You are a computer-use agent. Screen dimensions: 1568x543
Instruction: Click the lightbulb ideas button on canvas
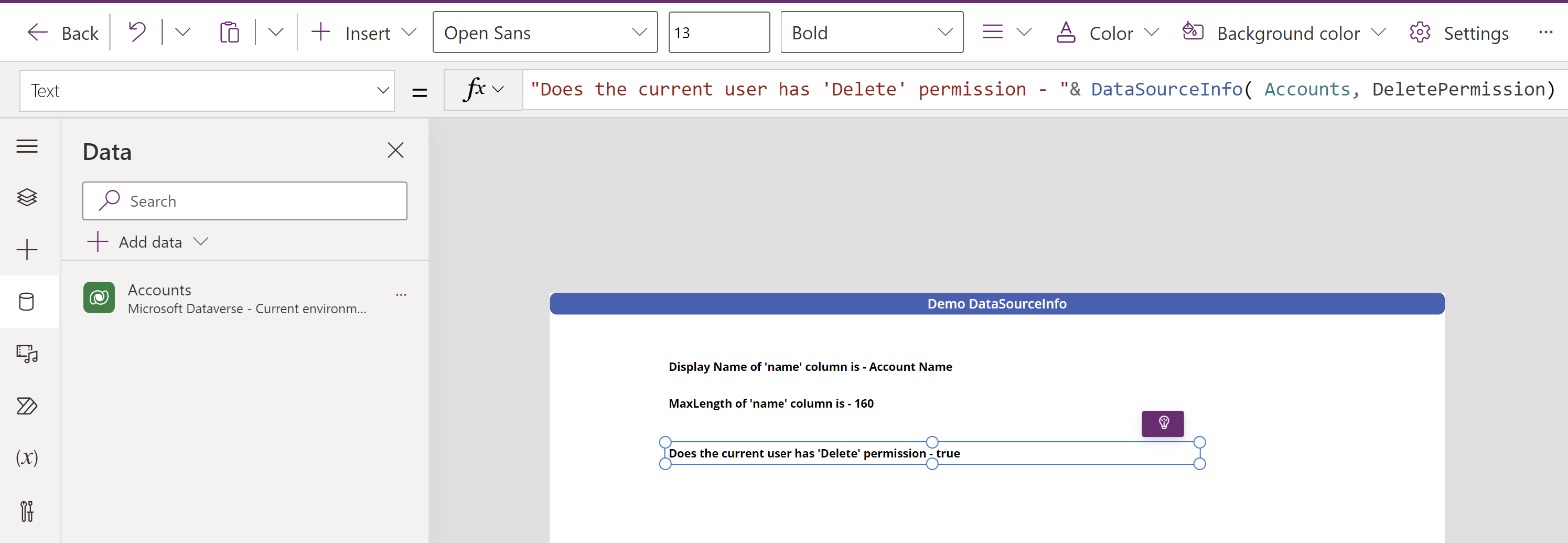tap(1162, 423)
